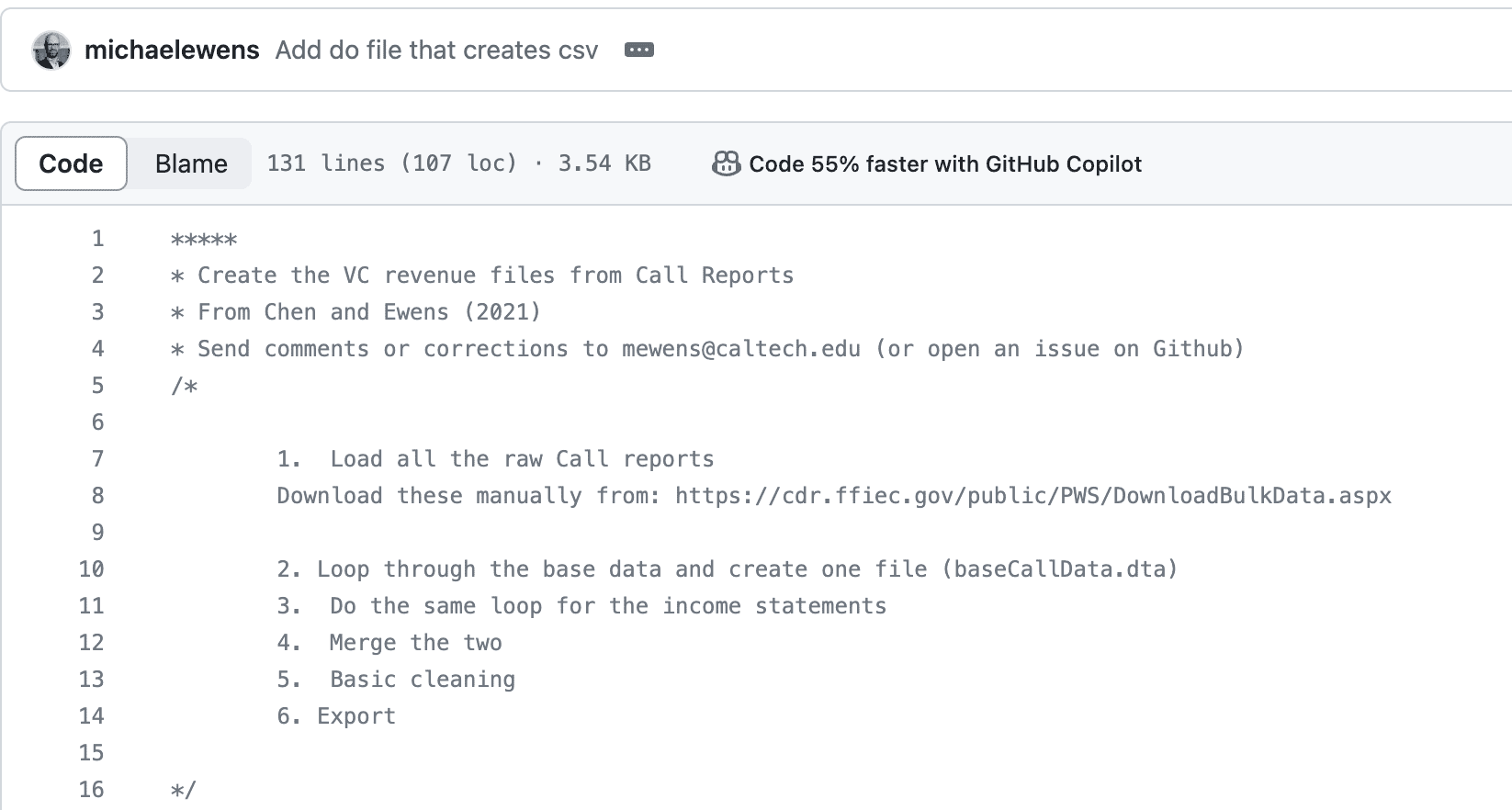
Task: Select line number 14
Action: pos(91,716)
